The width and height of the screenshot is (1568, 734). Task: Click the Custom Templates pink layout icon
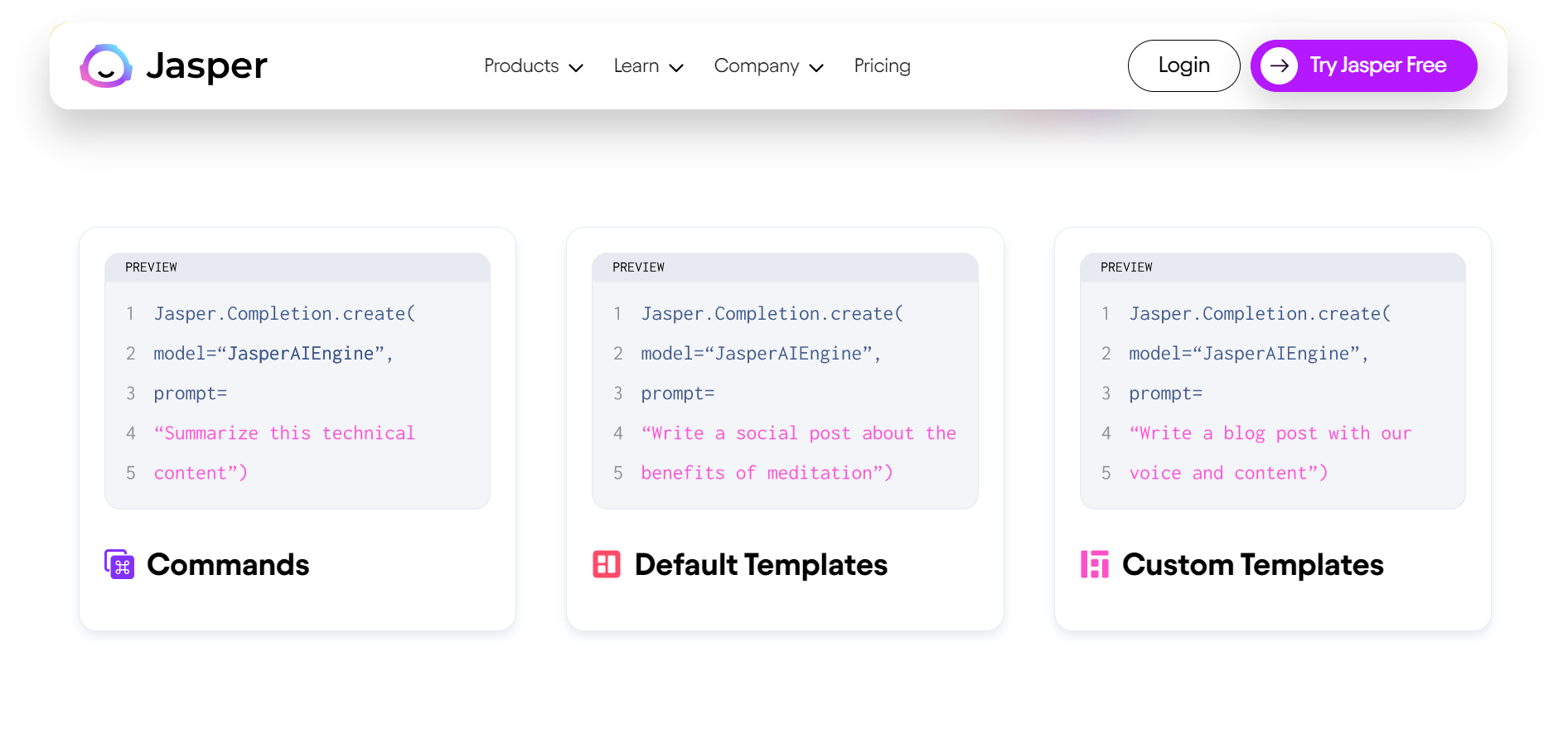(x=1095, y=564)
